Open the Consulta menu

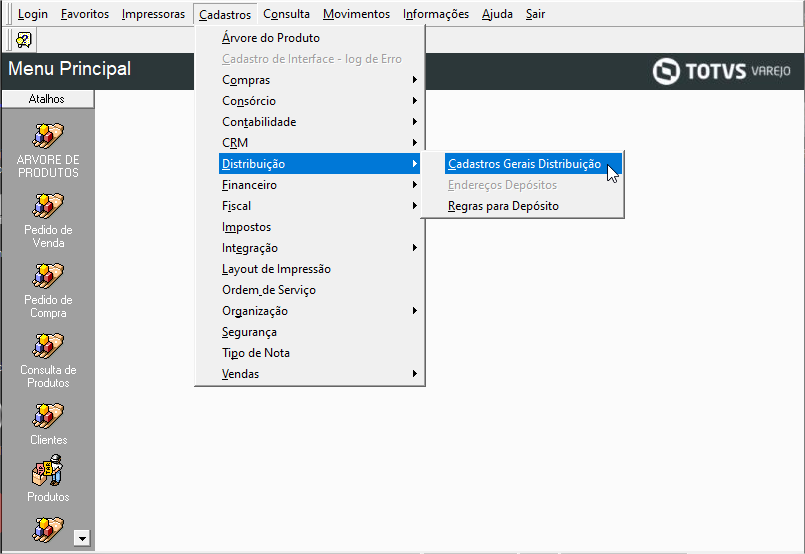(x=286, y=14)
